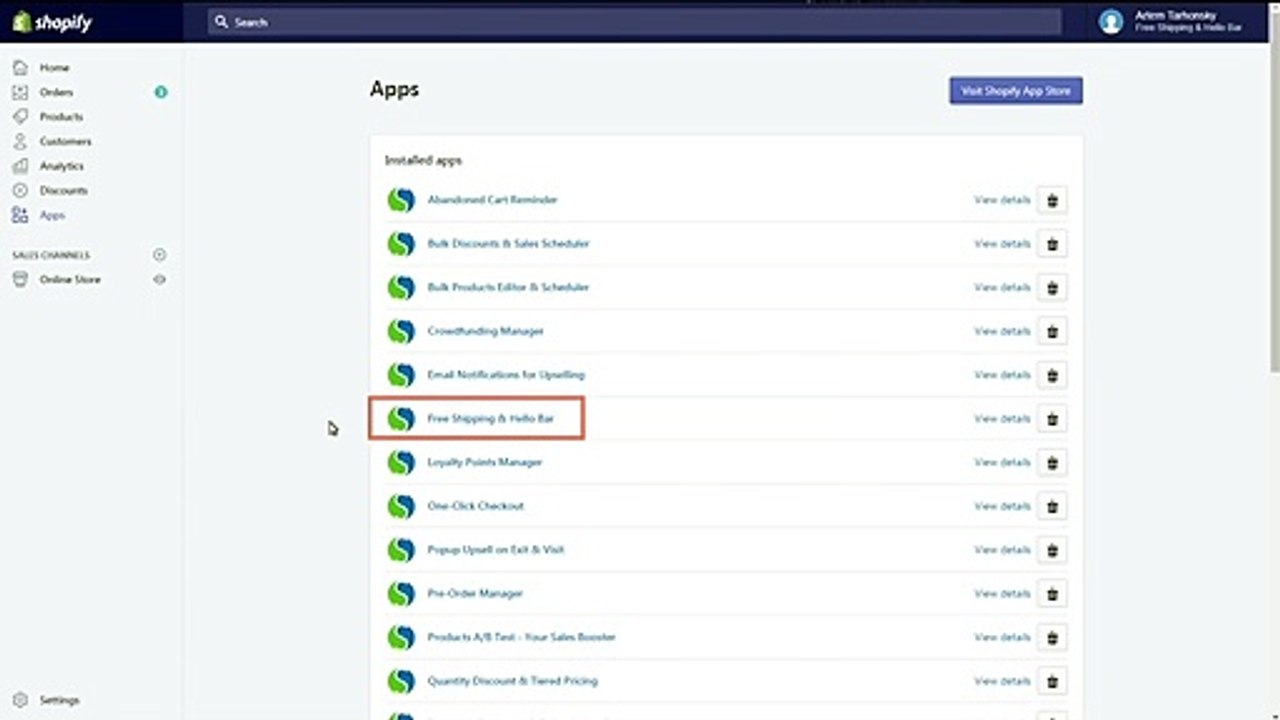Image resolution: width=1280 pixels, height=720 pixels.
Task: Delete Bulk Discounts & Sales Scheduler app
Action: point(1052,244)
